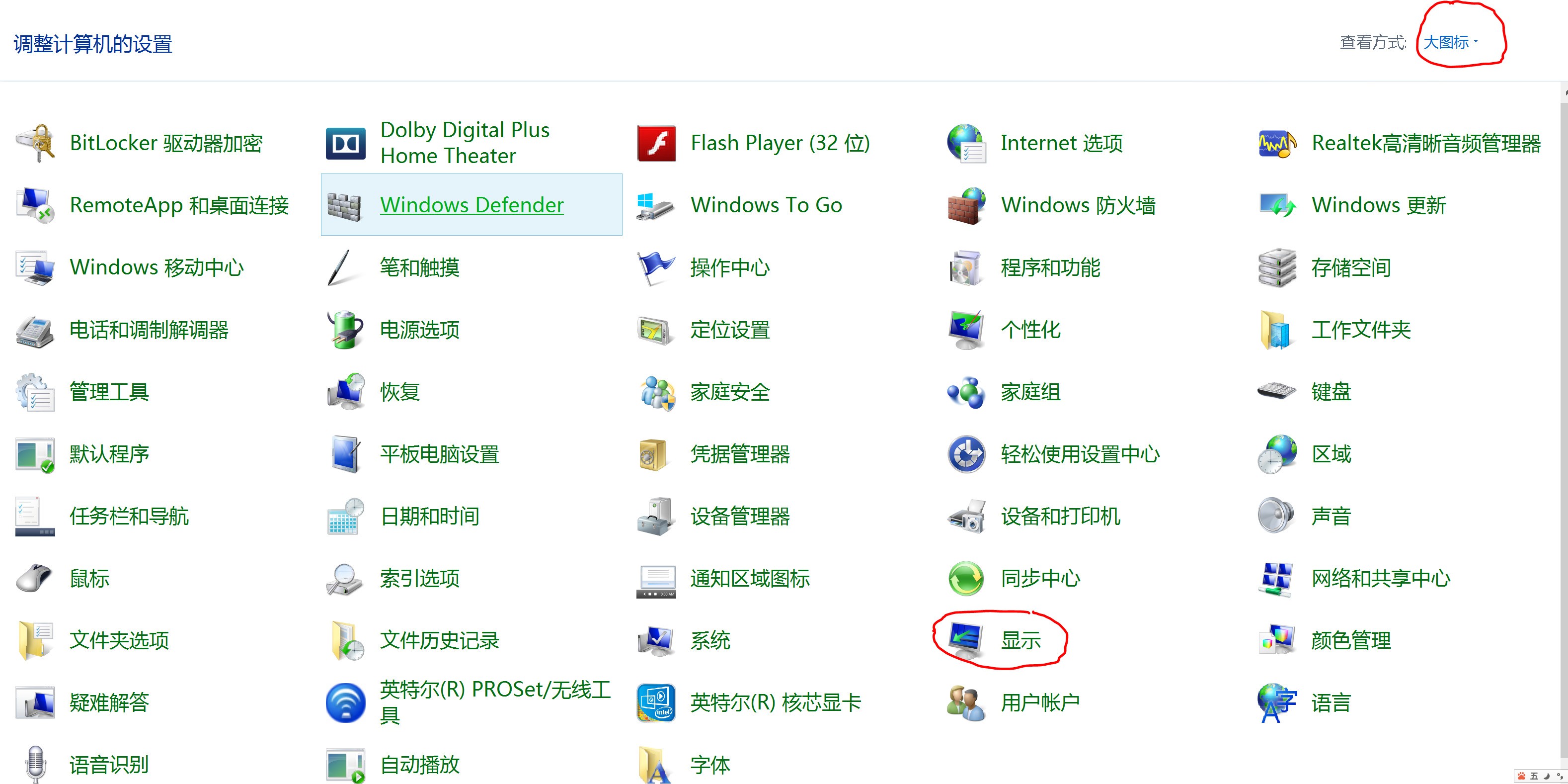Click the 电源选项 battery icon
Viewport: 1568px width, 784px height.
point(345,330)
